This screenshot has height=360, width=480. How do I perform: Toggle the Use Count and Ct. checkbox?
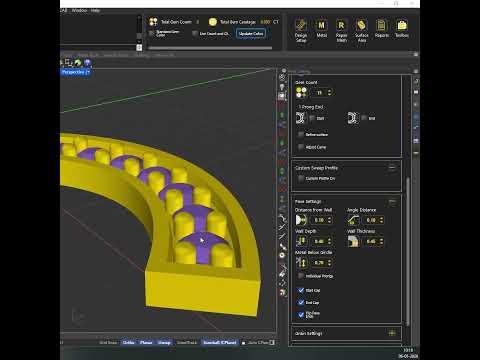coord(195,33)
